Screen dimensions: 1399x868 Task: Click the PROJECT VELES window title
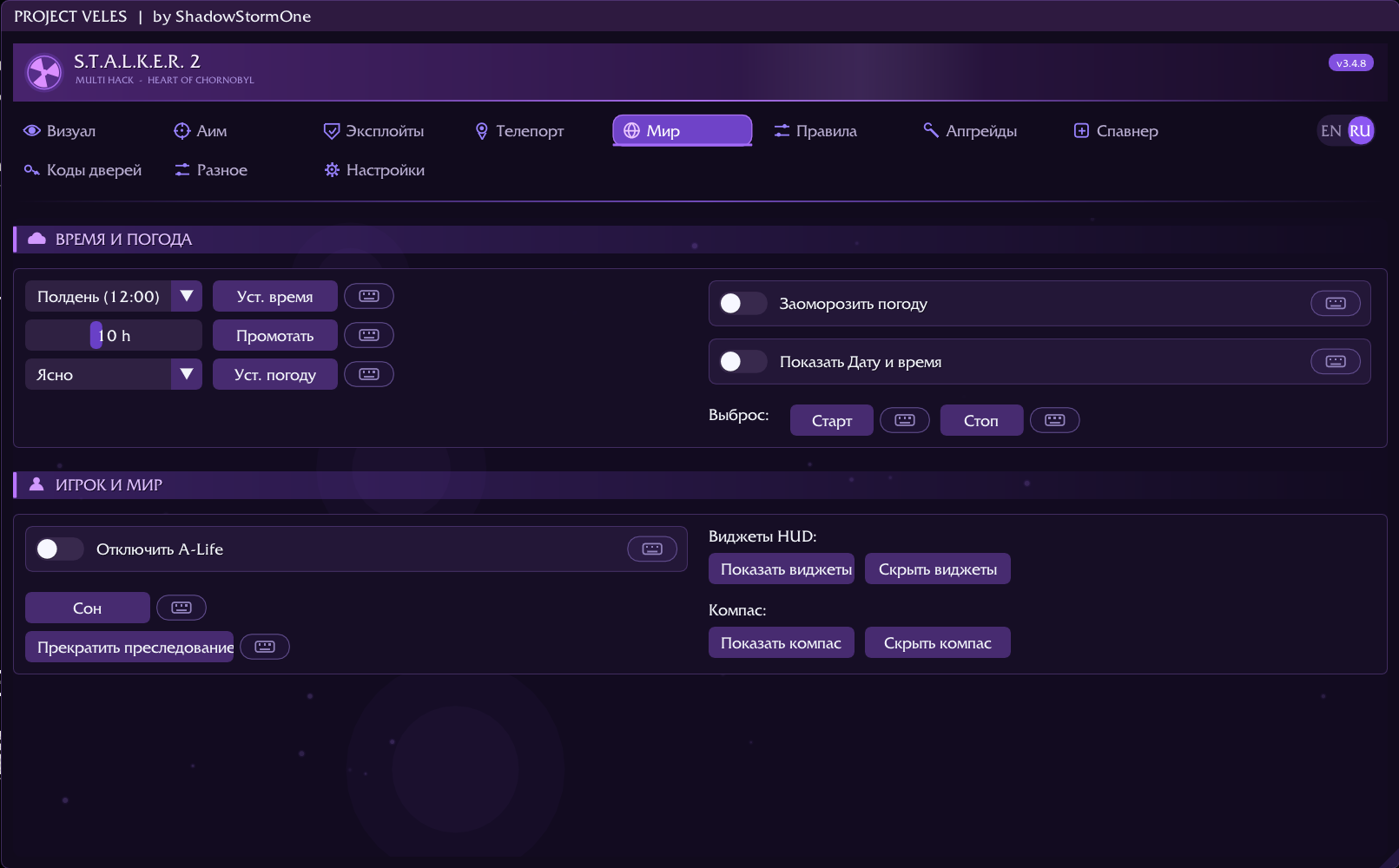70,16
